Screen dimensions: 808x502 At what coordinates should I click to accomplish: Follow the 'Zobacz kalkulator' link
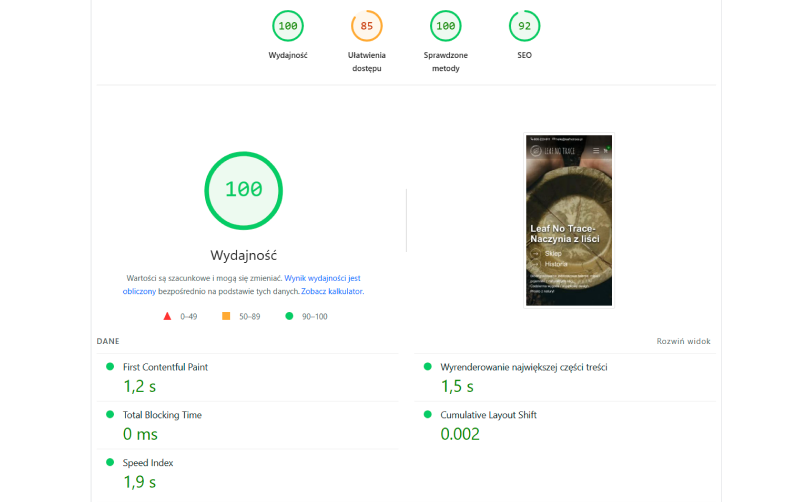coord(332,291)
